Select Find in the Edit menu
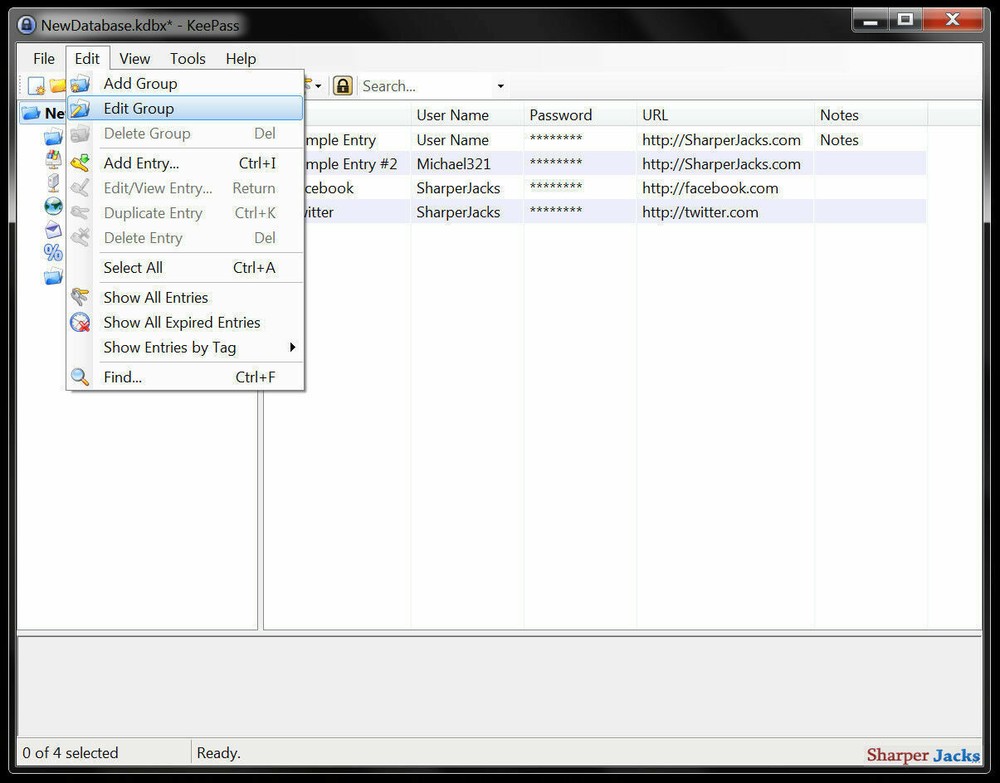The height and width of the screenshot is (783, 1000). click(x=122, y=377)
